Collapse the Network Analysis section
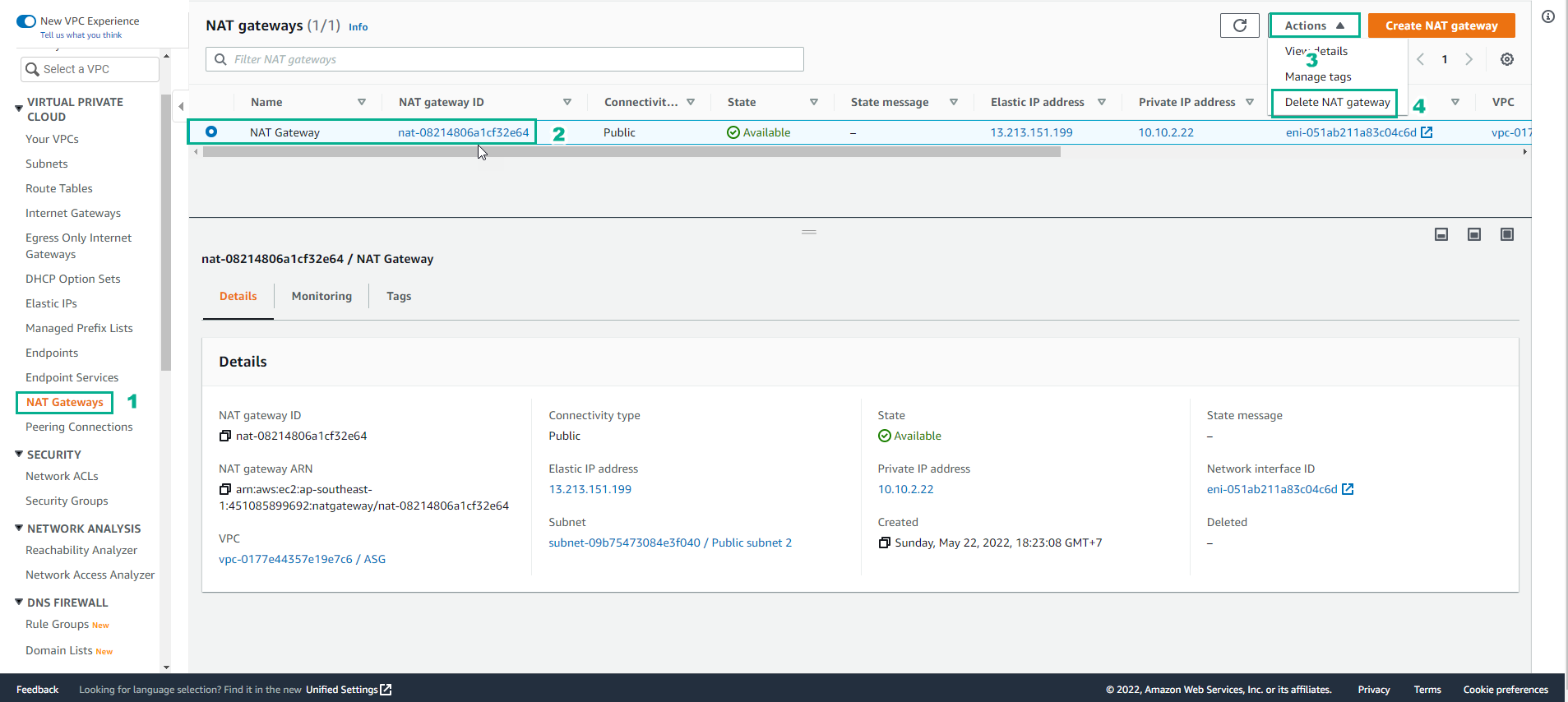Image resolution: width=1568 pixels, height=702 pixels. point(19,528)
